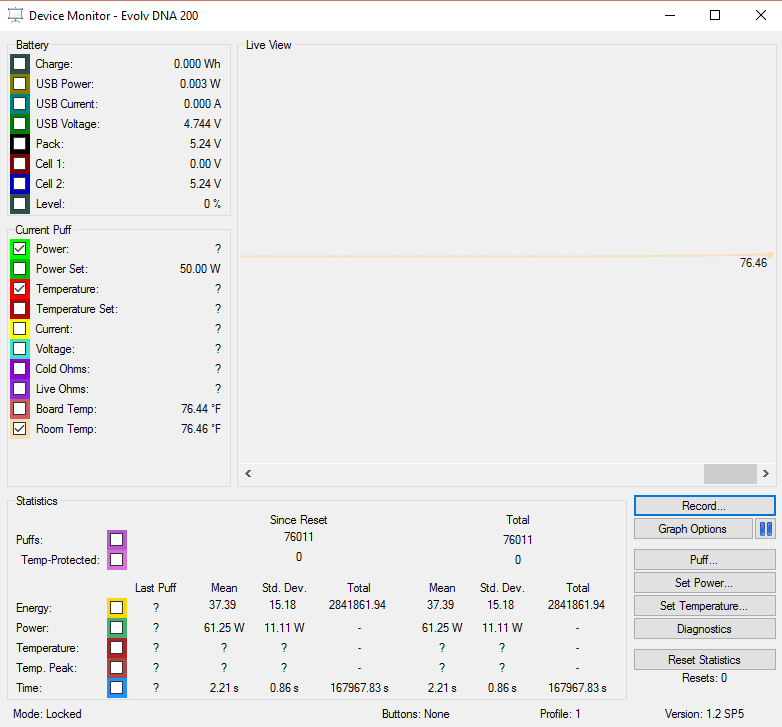Enable the Charge checkbox in Battery
This screenshot has width=782, height=727.
tap(20, 64)
